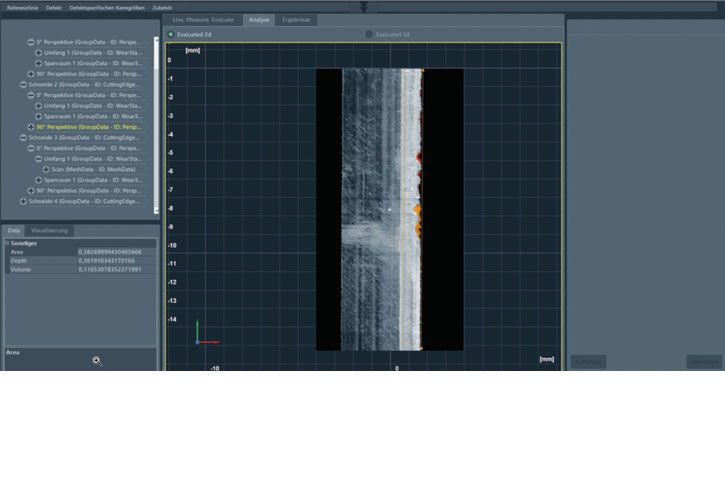
Task: Select the Evaluated 2d radio option
Action: [x=171, y=34]
